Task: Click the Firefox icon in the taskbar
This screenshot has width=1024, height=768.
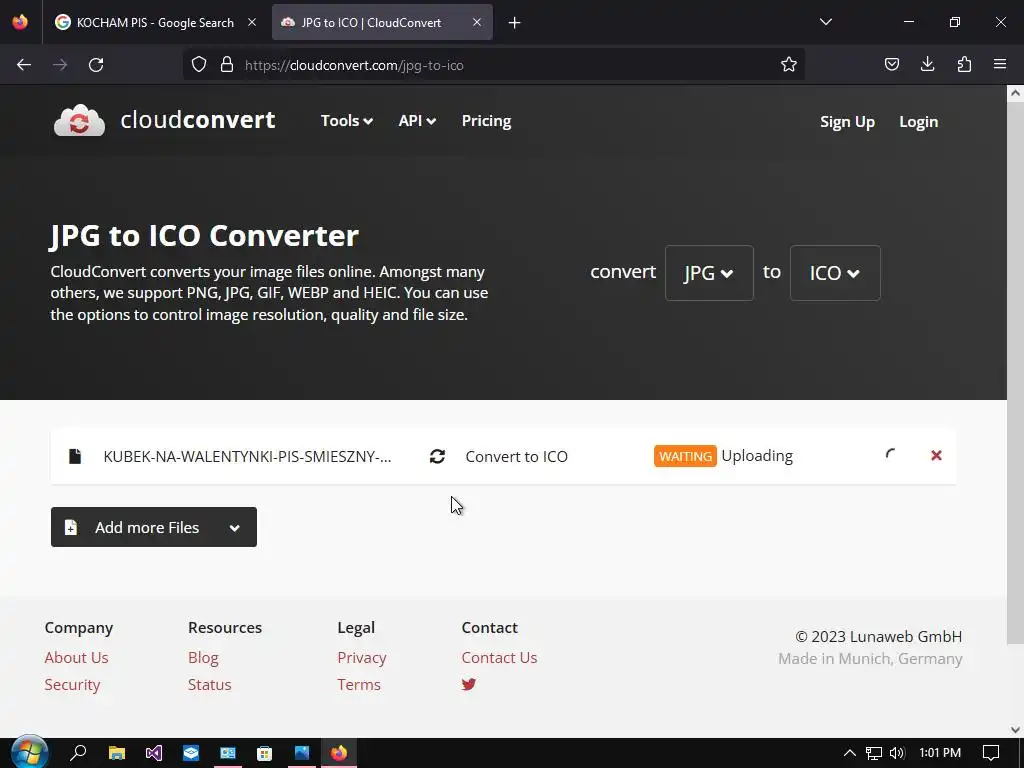Action: [x=339, y=753]
